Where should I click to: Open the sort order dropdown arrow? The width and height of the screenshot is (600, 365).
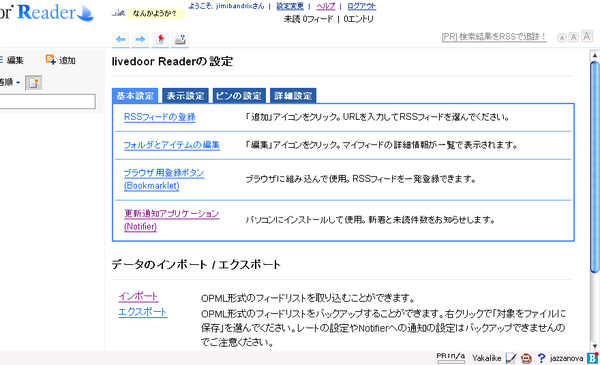pyautogui.click(x=18, y=82)
